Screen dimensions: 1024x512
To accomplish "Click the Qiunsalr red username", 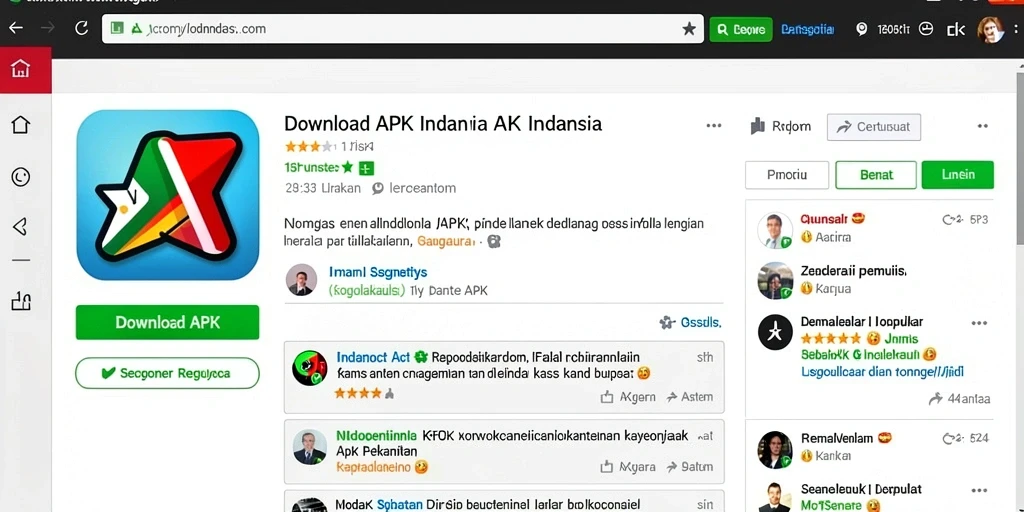I will tap(824, 219).
